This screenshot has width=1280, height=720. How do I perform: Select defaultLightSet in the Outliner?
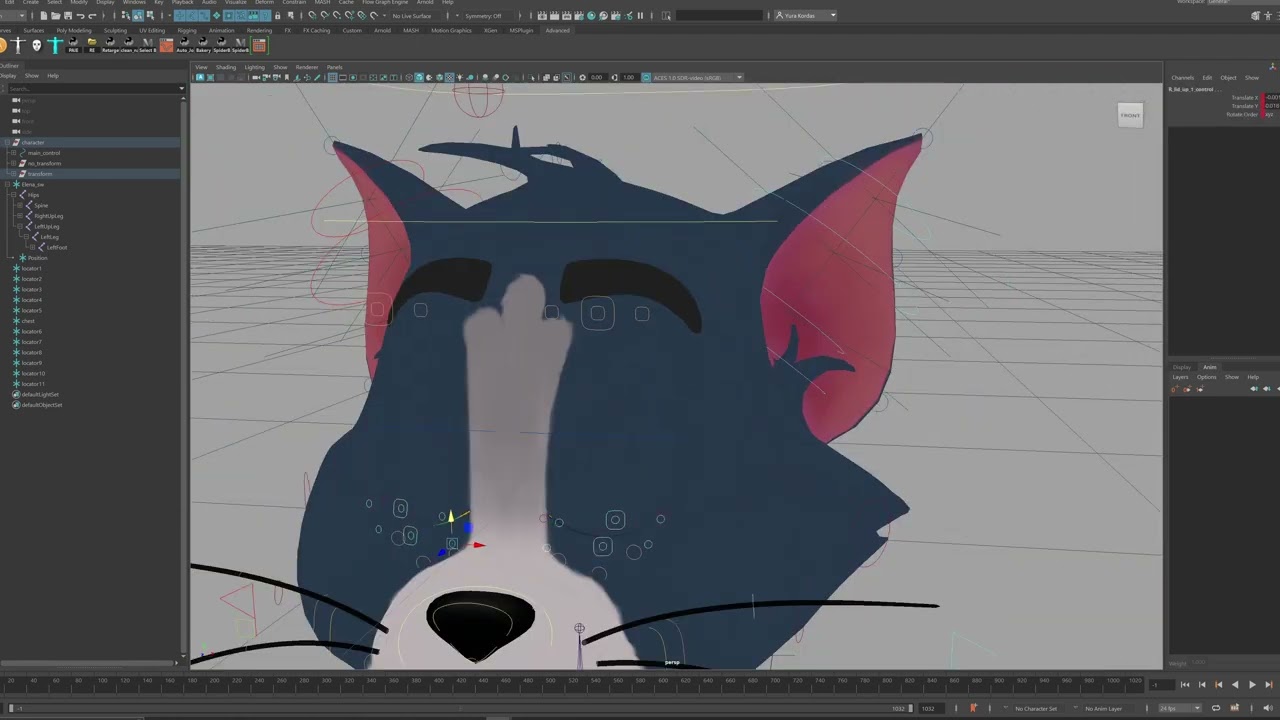[x=41, y=394]
